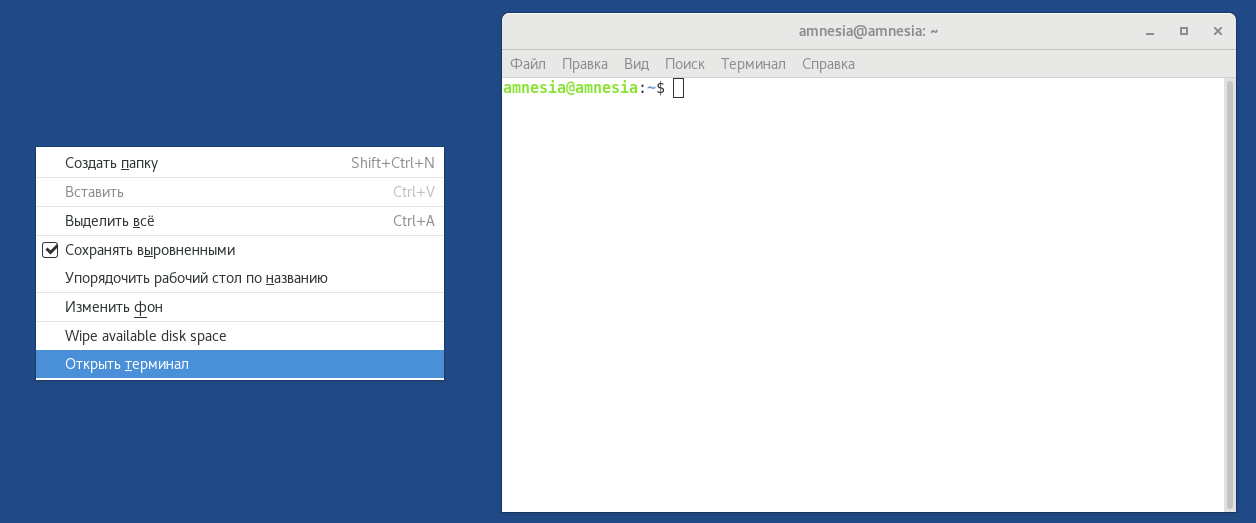
Task: Open Изменить фон to change the background
Action: tap(114, 307)
